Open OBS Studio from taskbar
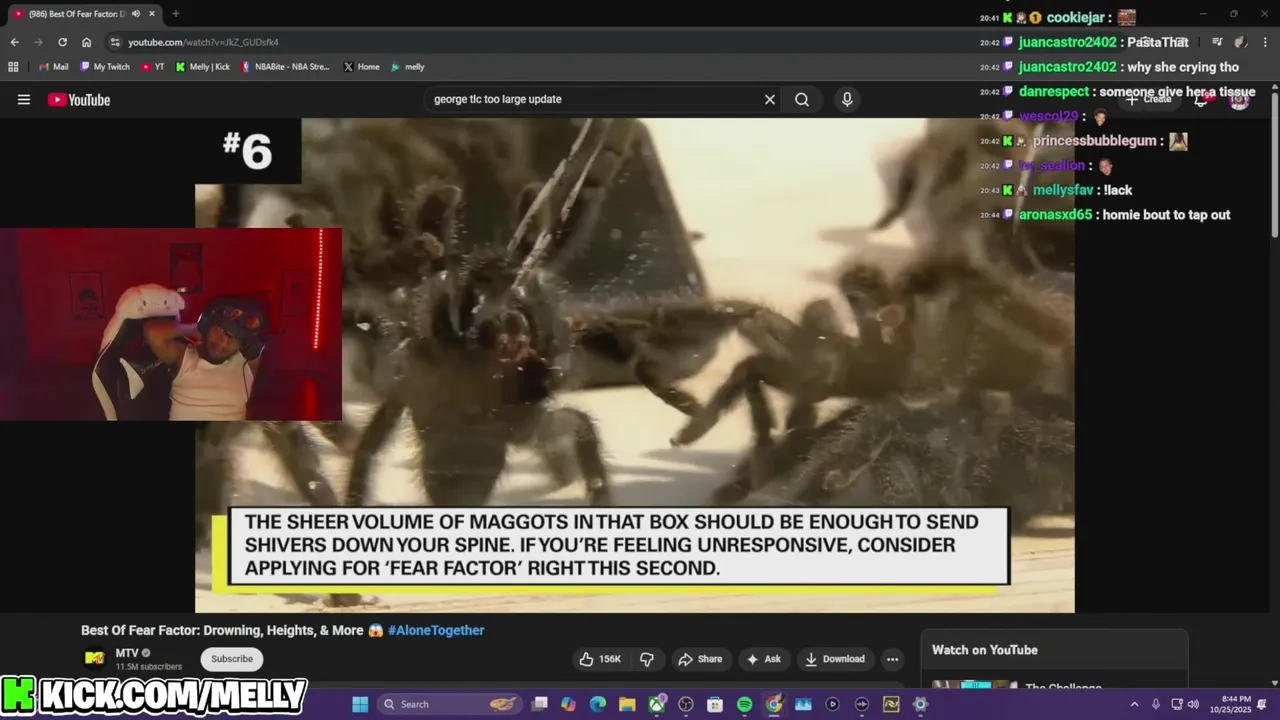This screenshot has width=1280, height=720. coord(686,704)
